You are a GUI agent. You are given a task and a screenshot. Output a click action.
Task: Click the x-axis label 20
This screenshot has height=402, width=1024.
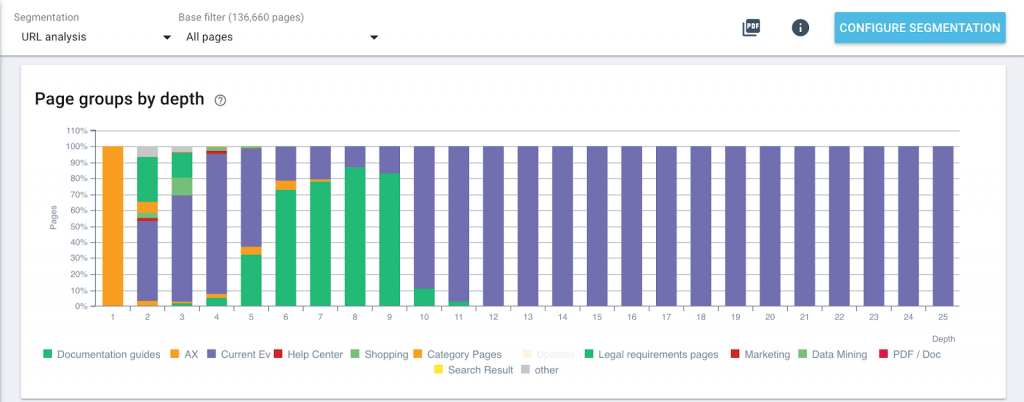770,317
